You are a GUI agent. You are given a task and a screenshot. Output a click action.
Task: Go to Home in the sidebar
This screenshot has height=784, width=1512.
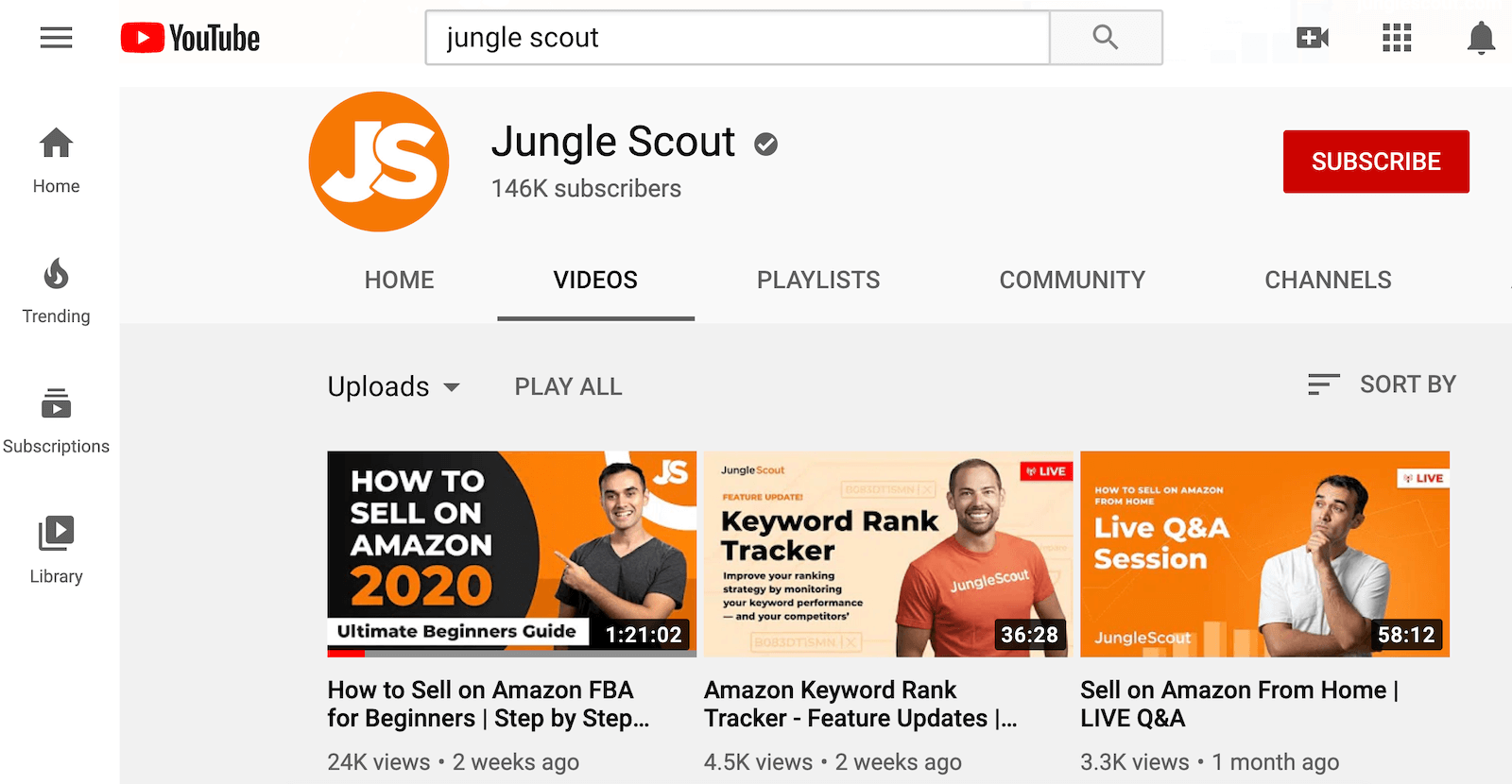pyautogui.click(x=56, y=161)
